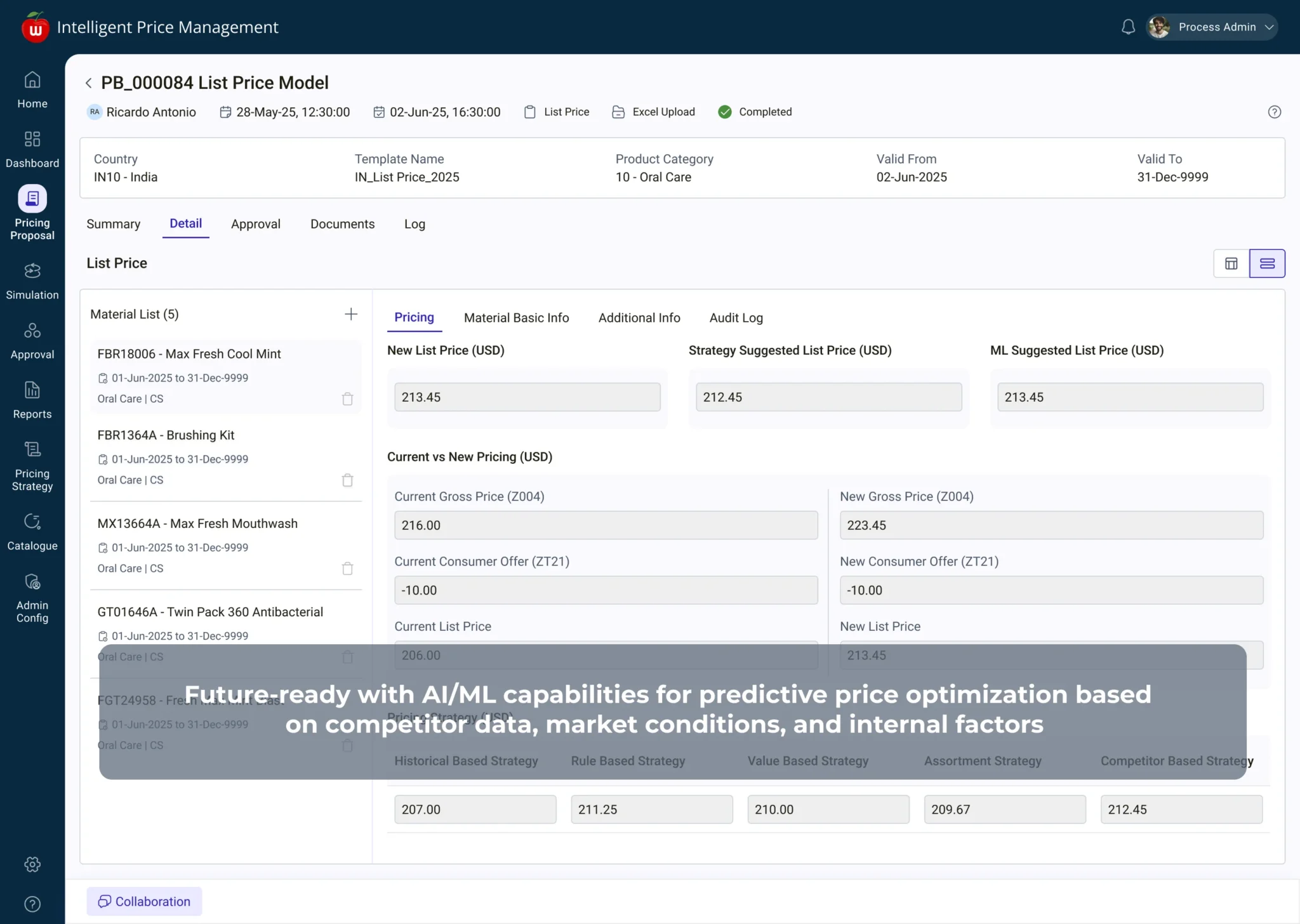
Task: Open the Log tab
Action: (415, 224)
